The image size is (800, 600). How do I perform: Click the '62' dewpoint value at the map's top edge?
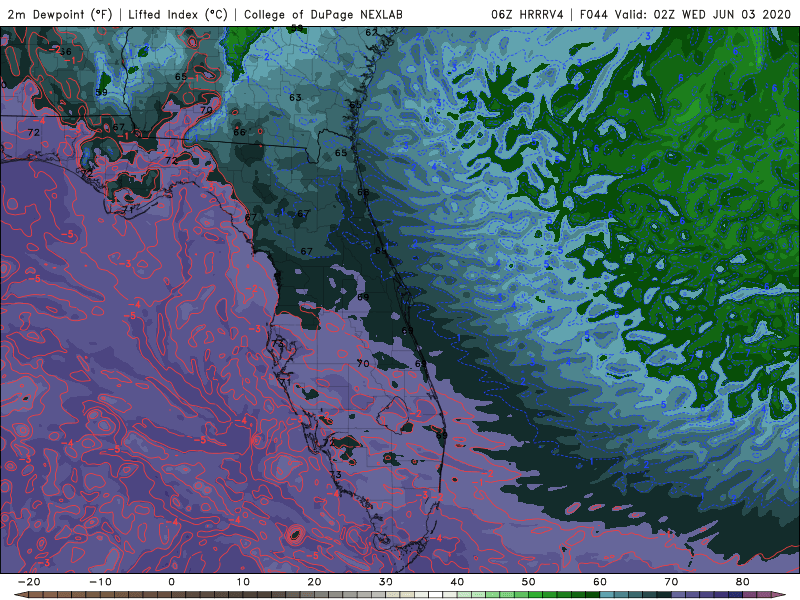pos(371,32)
